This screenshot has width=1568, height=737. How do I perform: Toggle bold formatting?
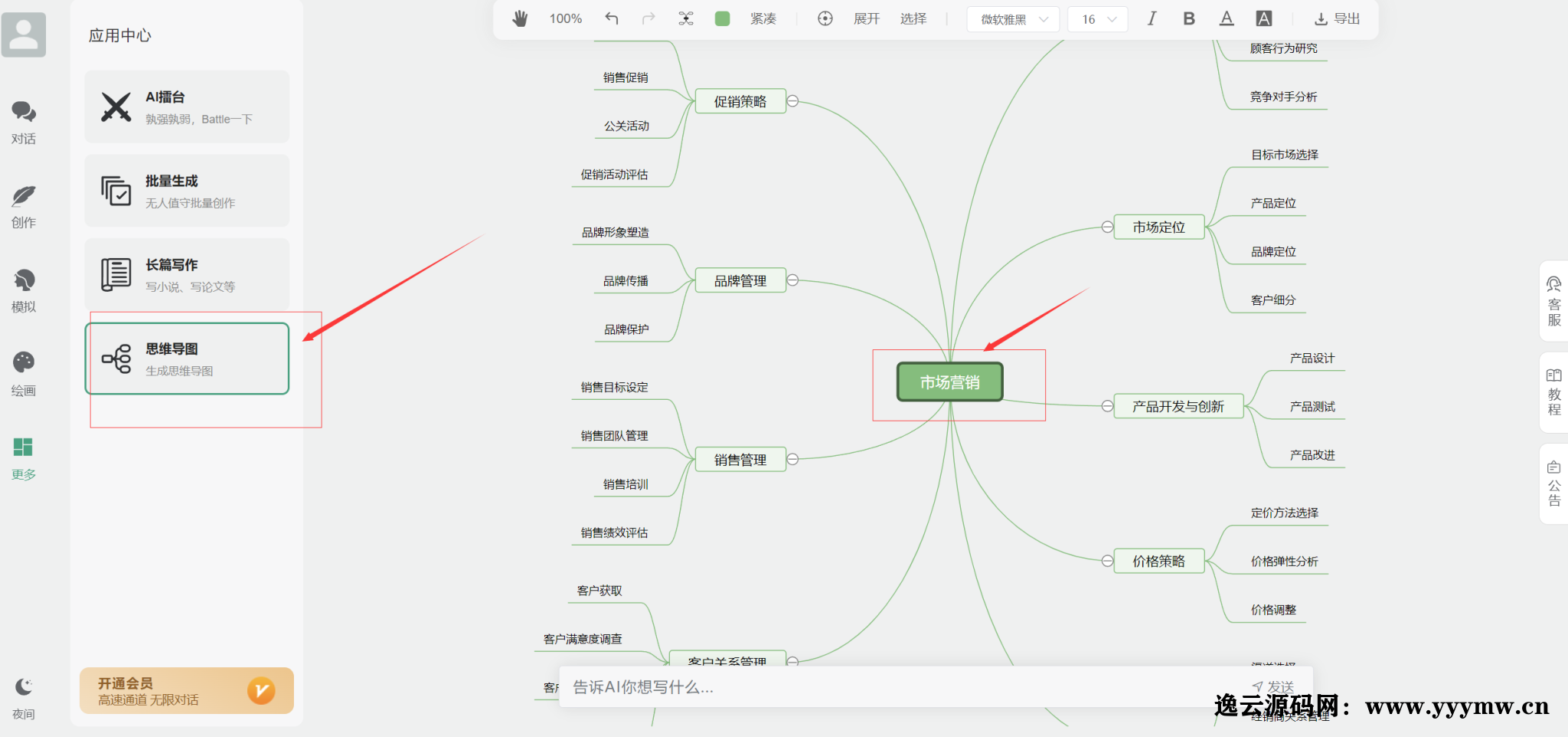[1189, 18]
